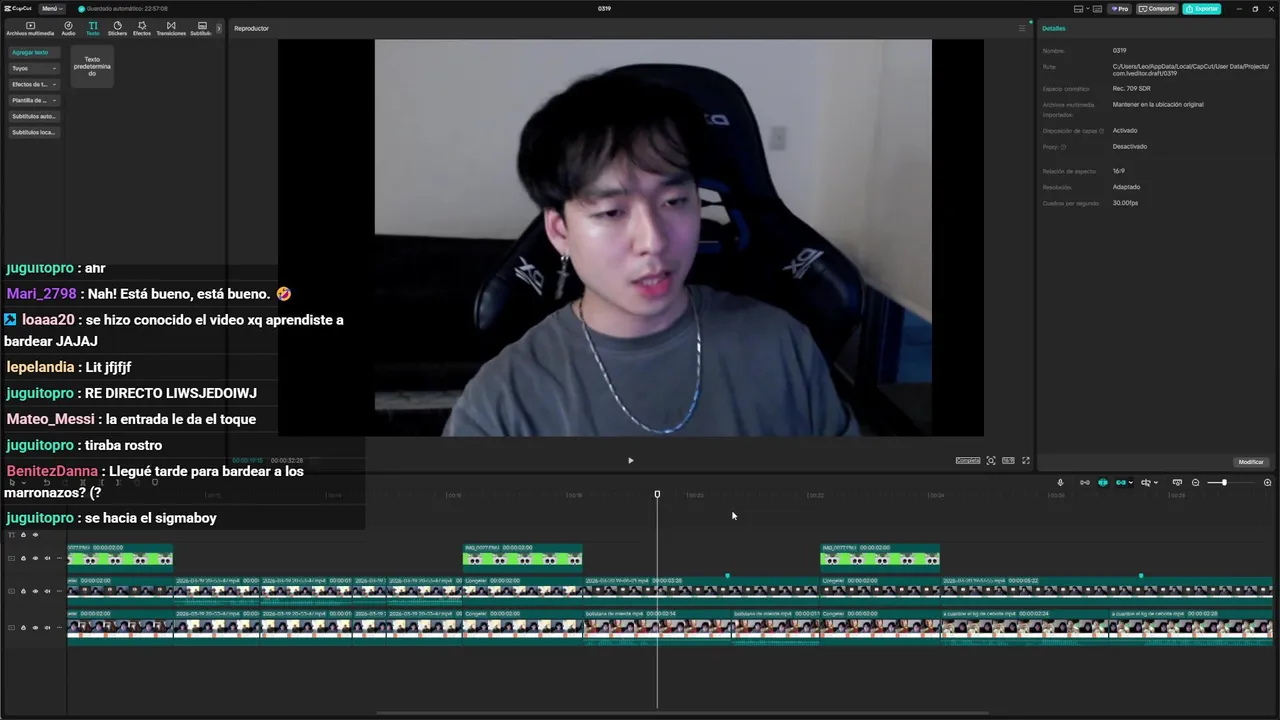This screenshot has height=720, width=1280.
Task: Click the timeline playhead marker
Action: tap(657, 494)
